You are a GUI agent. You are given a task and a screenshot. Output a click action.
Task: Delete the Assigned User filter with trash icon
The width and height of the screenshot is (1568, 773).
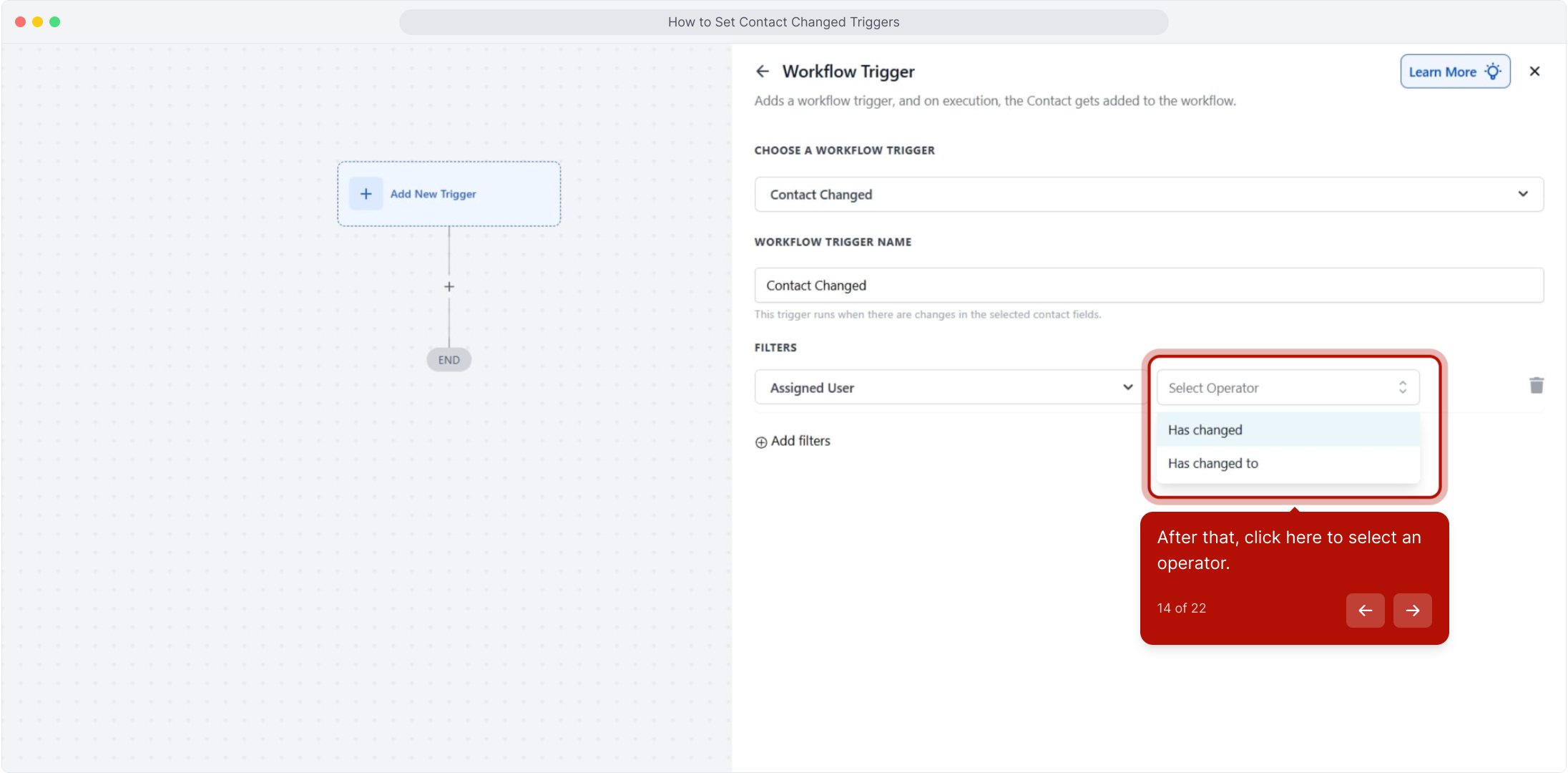click(x=1536, y=386)
